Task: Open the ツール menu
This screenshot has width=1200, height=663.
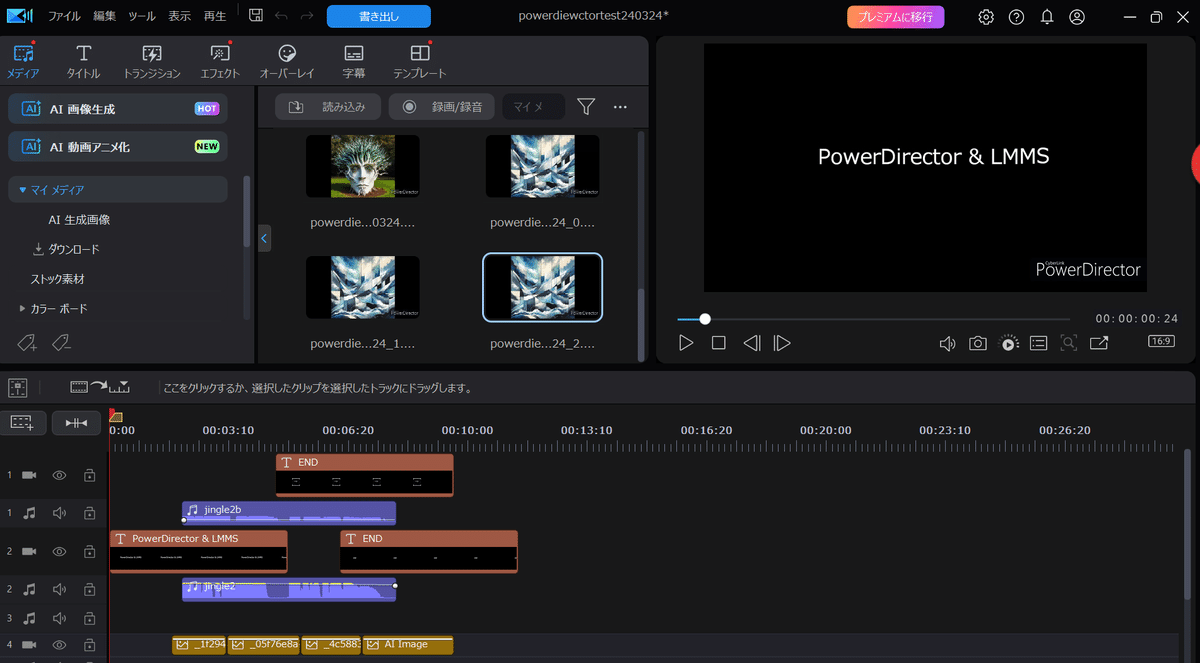Action: [142, 17]
